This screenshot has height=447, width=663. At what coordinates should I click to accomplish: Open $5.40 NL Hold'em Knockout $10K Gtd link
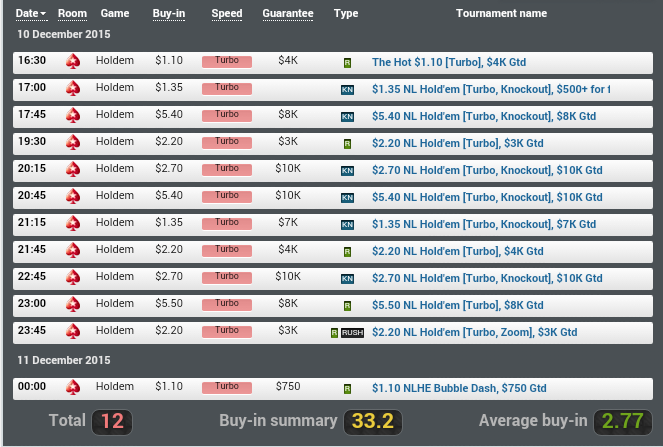[487, 197]
